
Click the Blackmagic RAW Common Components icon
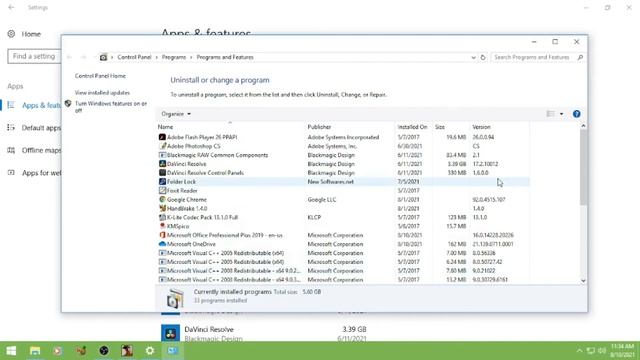162,155
